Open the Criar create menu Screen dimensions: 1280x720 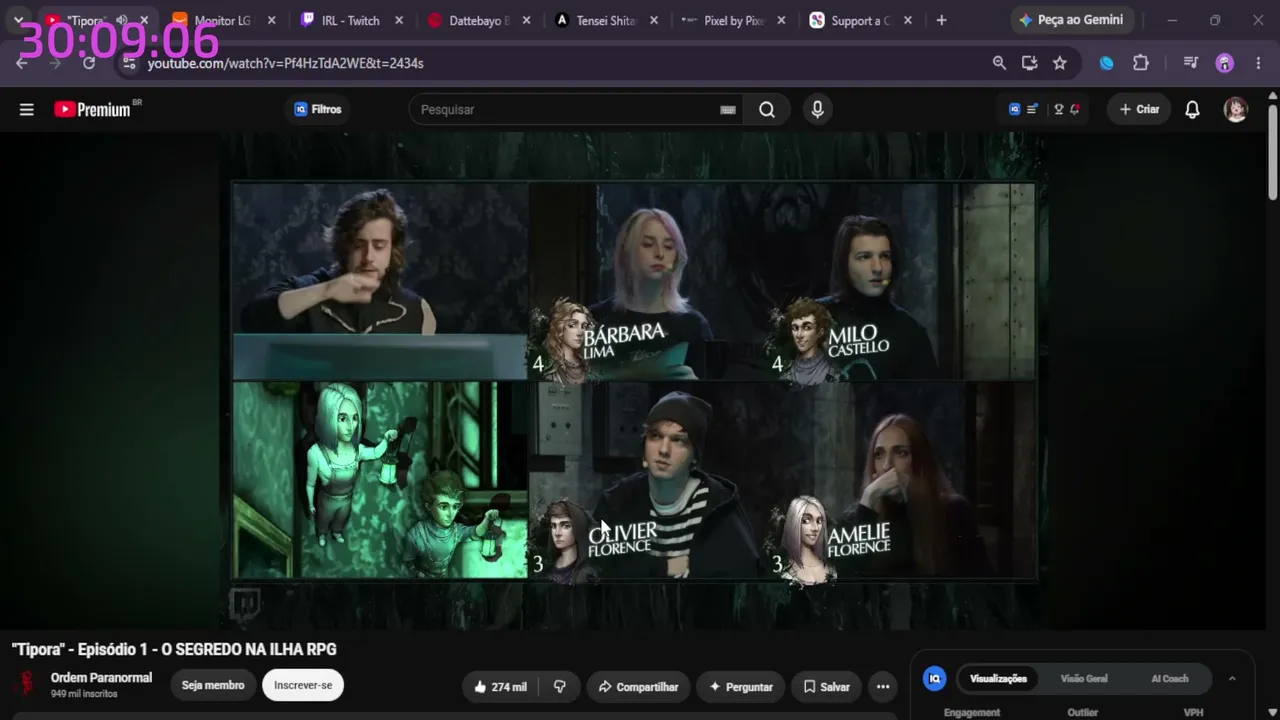(x=1139, y=110)
